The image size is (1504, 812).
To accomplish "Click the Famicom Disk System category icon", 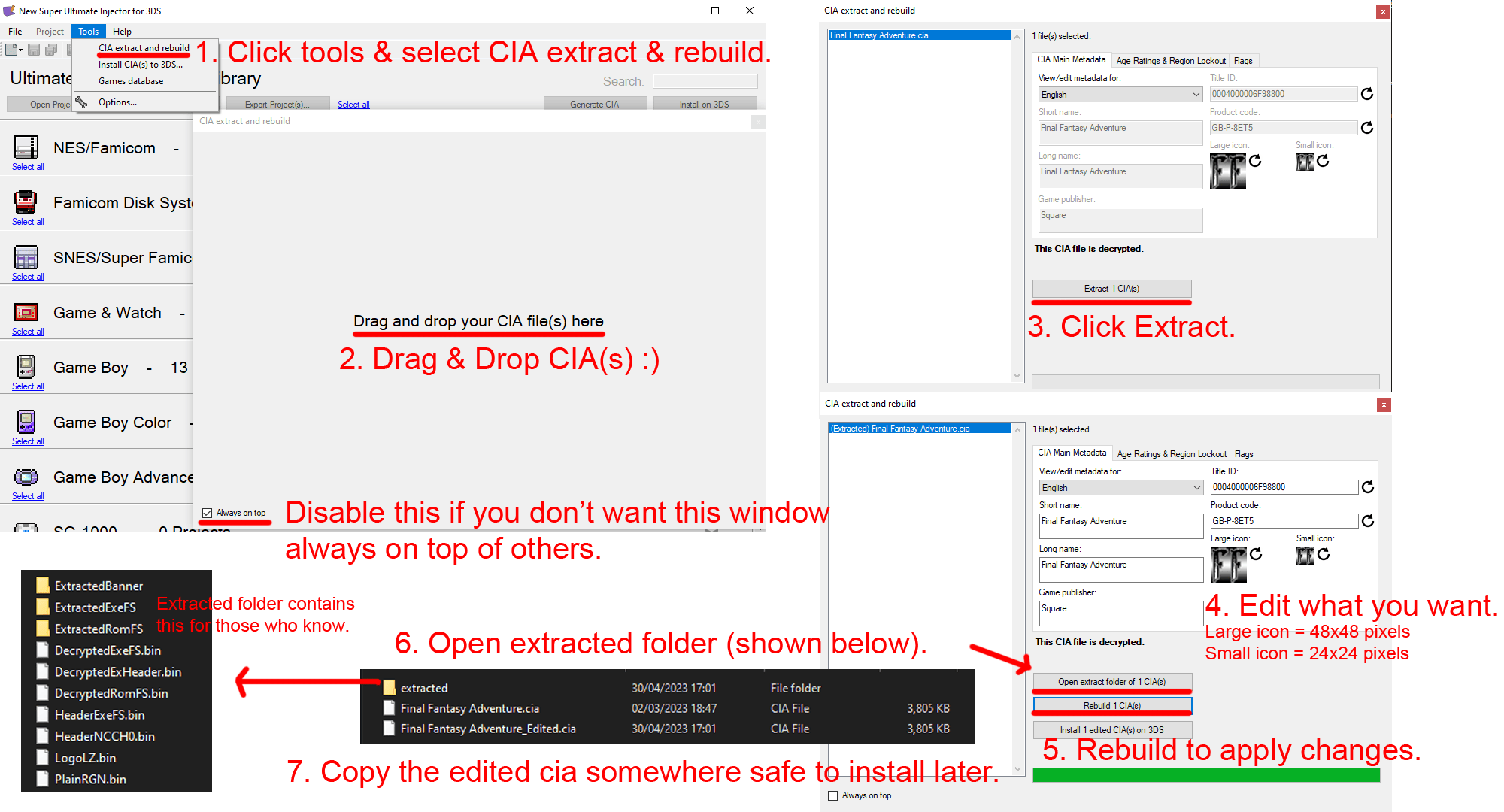I will 27,202.
